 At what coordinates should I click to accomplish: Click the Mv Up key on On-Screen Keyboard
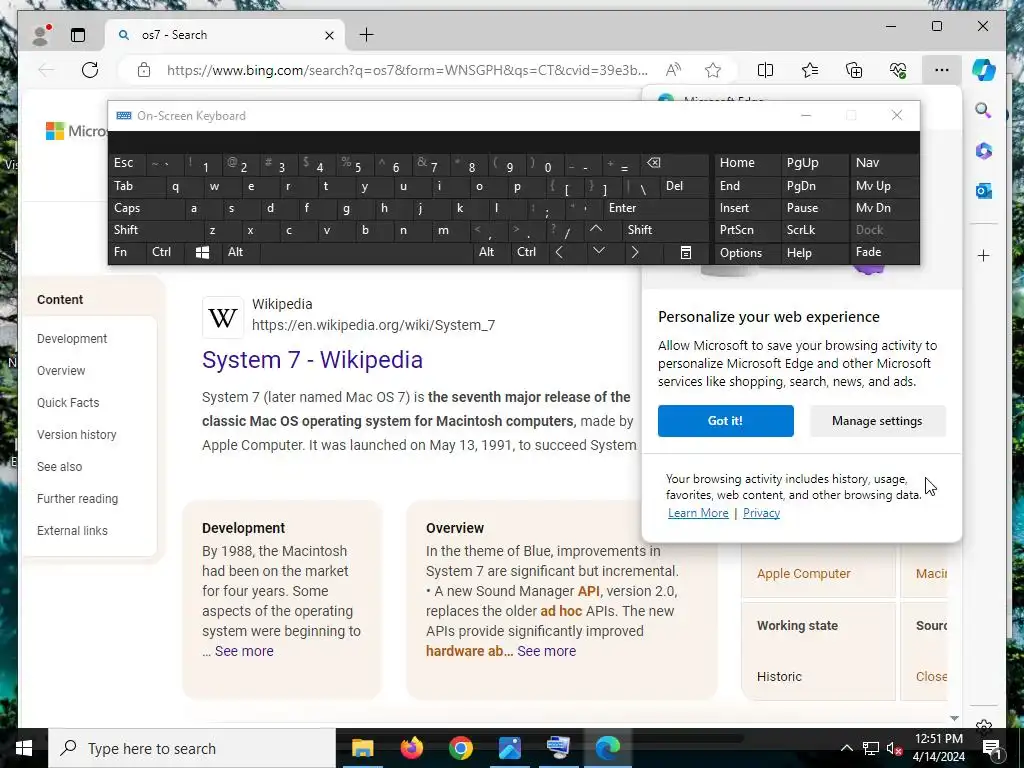884,186
